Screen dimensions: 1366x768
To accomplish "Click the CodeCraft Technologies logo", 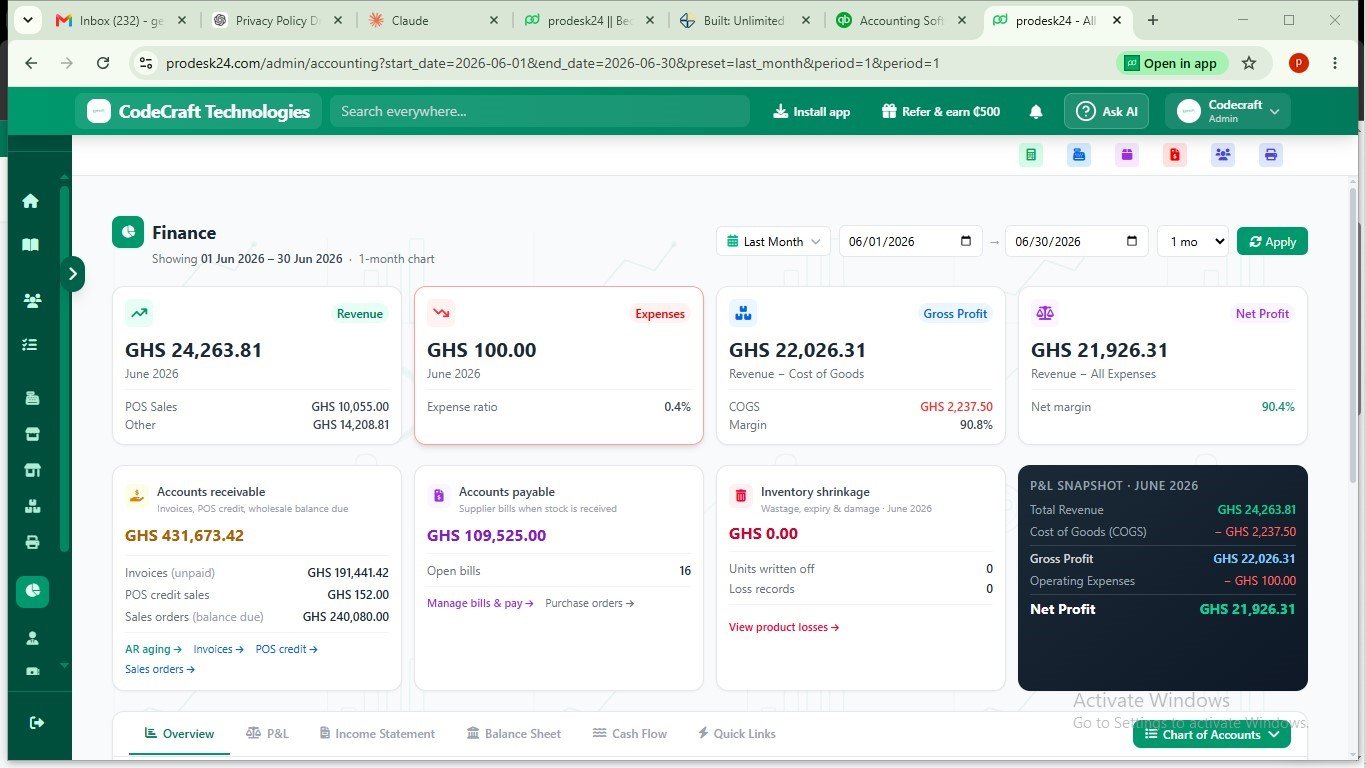I will [x=199, y=111].
